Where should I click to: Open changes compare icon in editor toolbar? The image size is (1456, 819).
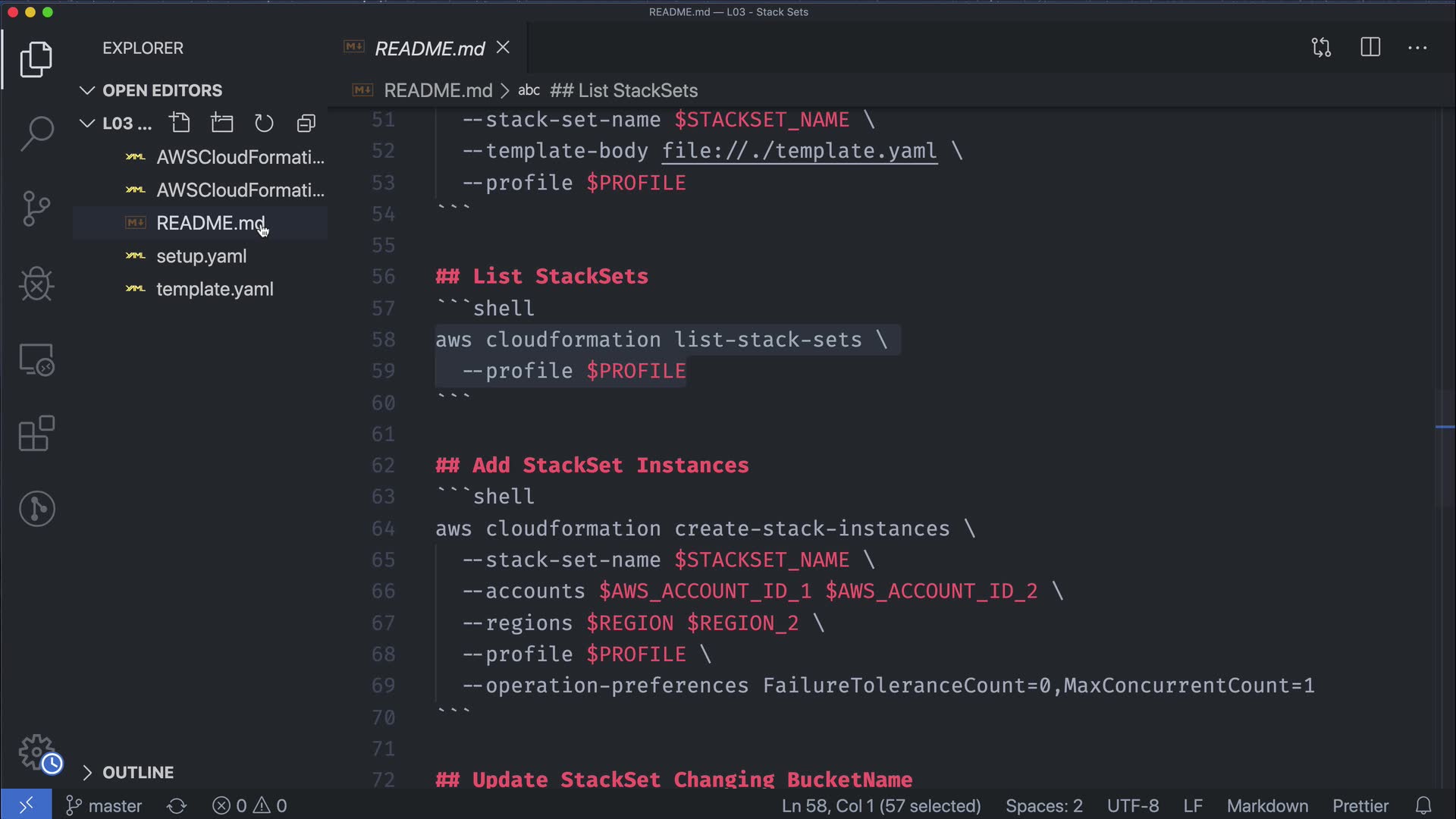[1321, 48]
